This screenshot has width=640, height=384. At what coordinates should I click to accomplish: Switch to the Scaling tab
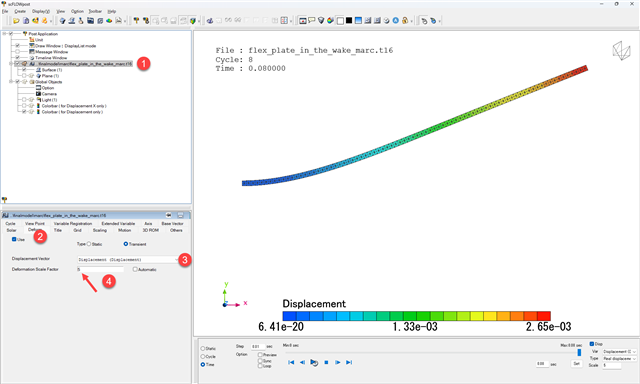pos(100,231)
